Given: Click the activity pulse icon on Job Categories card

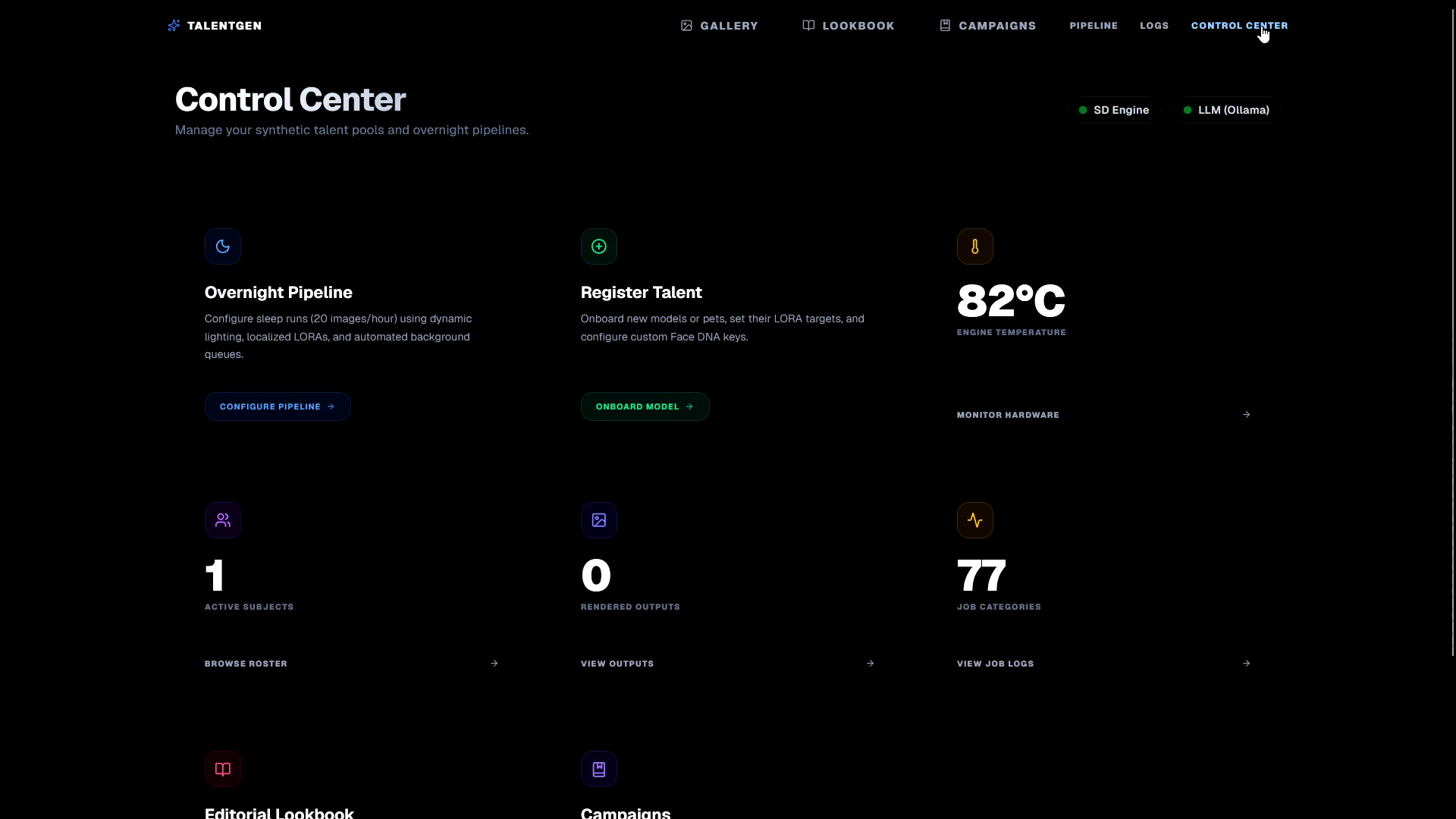Looking at the screenshot, I should (975, 520).
